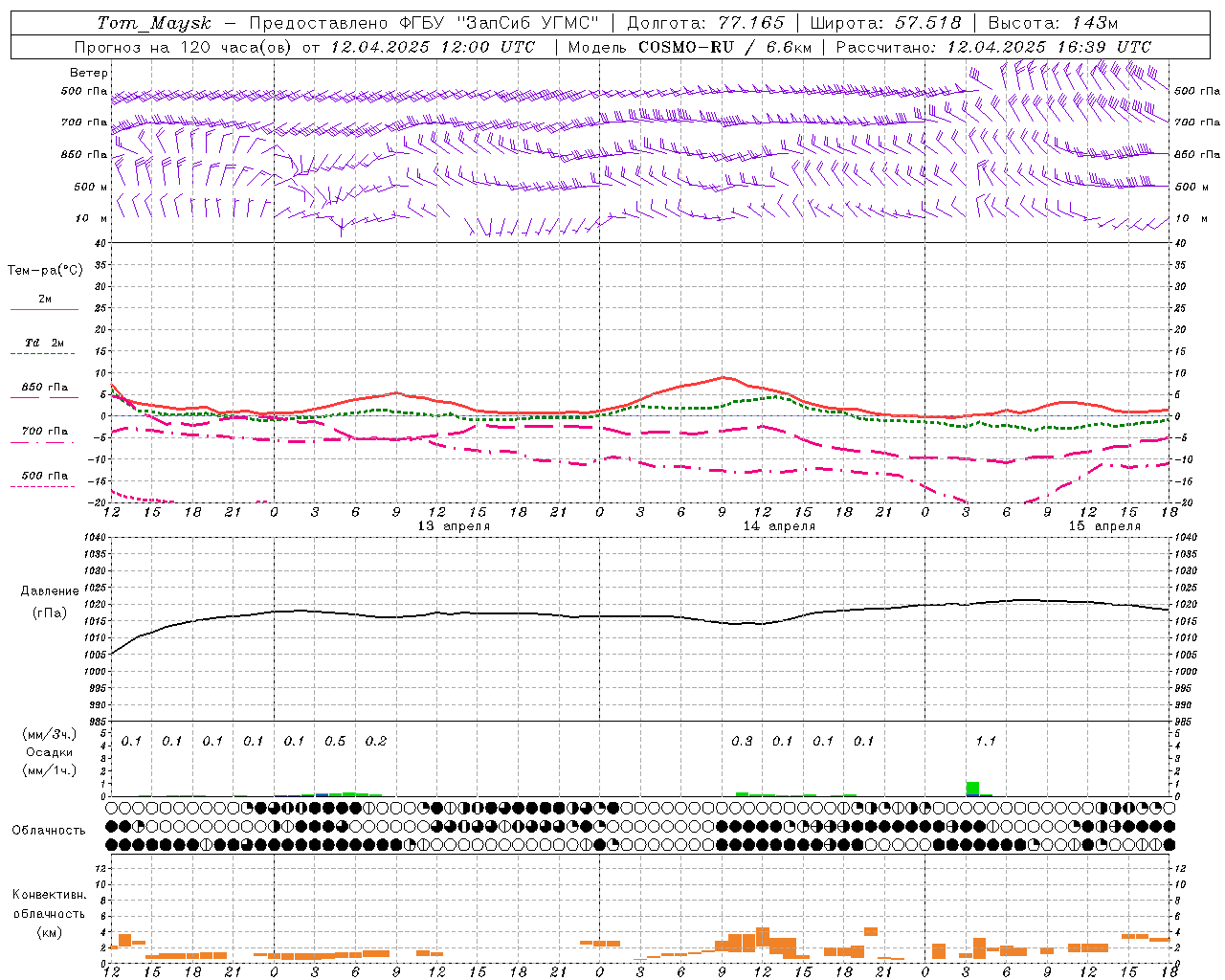Screen dimensions: 1225x980
Task: Click the forecast start time 12:00 UTC
Action: pos(488,47)
